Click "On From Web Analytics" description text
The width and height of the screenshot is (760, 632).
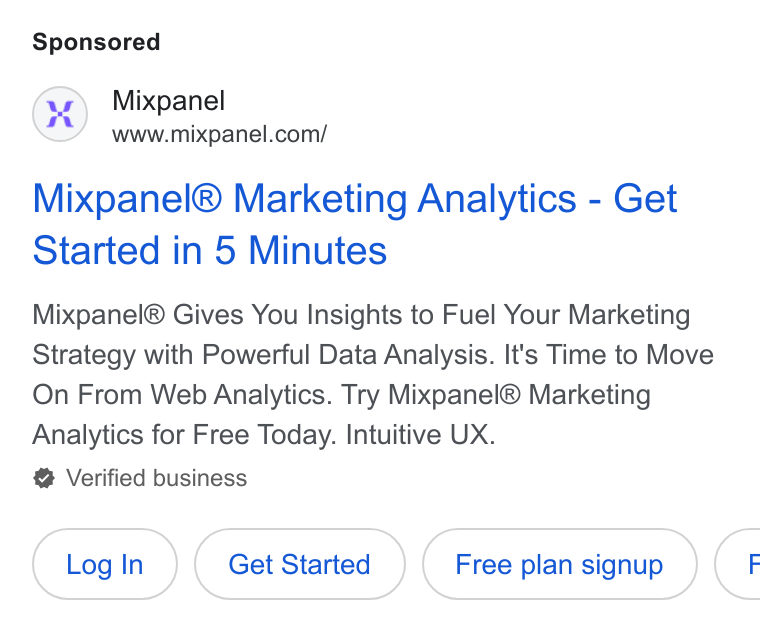coord(182,395)
